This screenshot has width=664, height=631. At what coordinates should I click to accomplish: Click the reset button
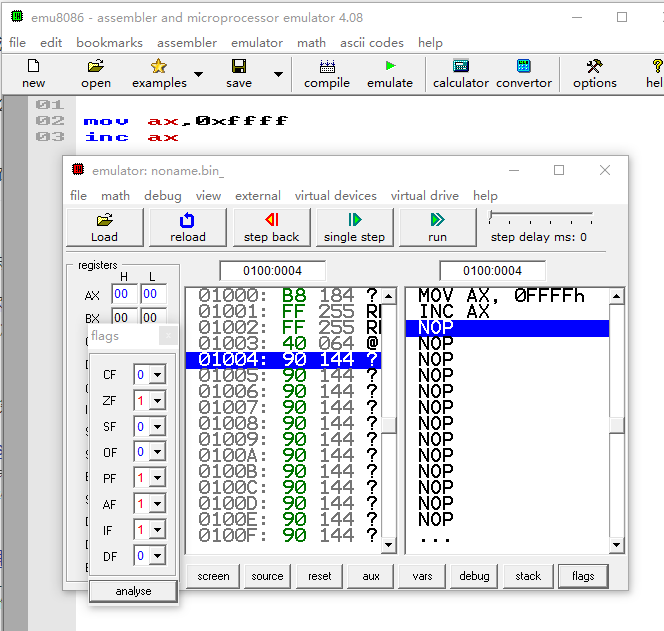pos(320,576)
